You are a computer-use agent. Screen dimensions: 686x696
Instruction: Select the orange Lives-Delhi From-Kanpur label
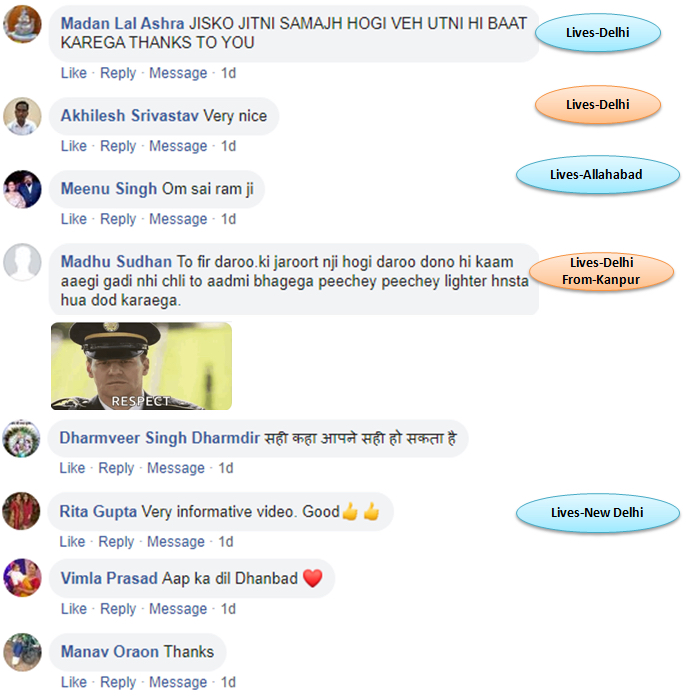click(x=602, y=271)
